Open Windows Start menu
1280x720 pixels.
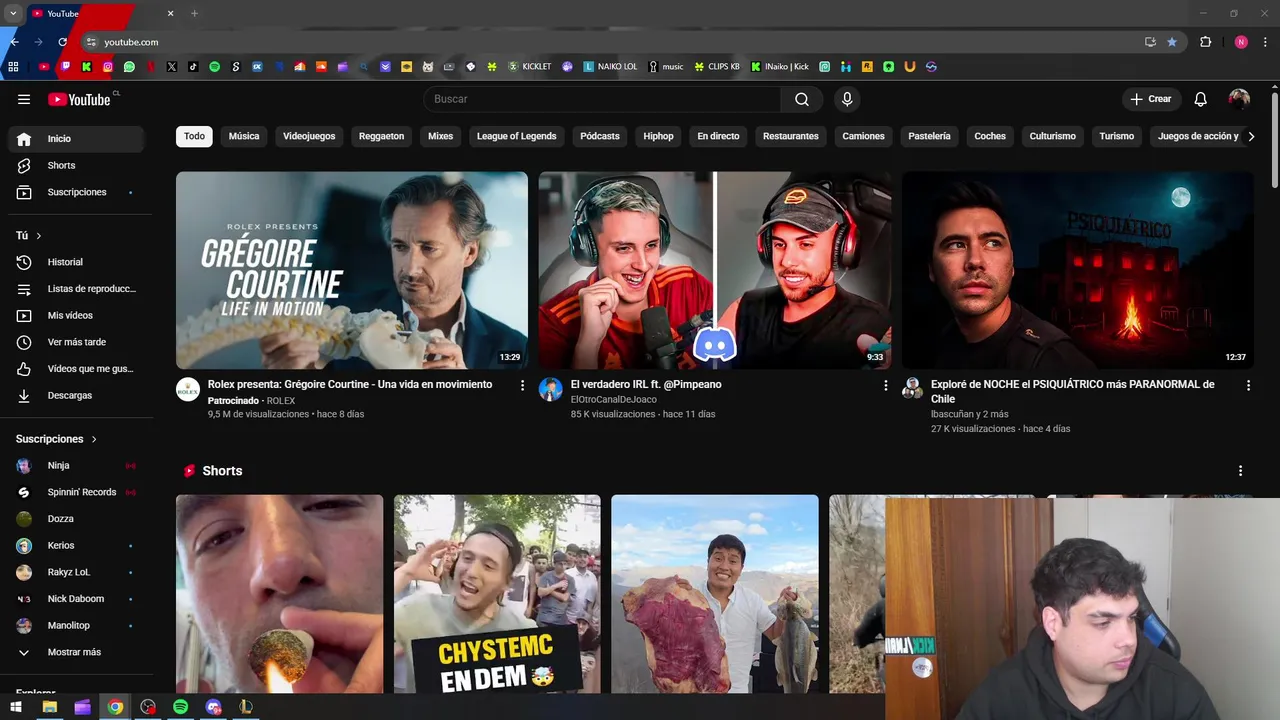16,707
